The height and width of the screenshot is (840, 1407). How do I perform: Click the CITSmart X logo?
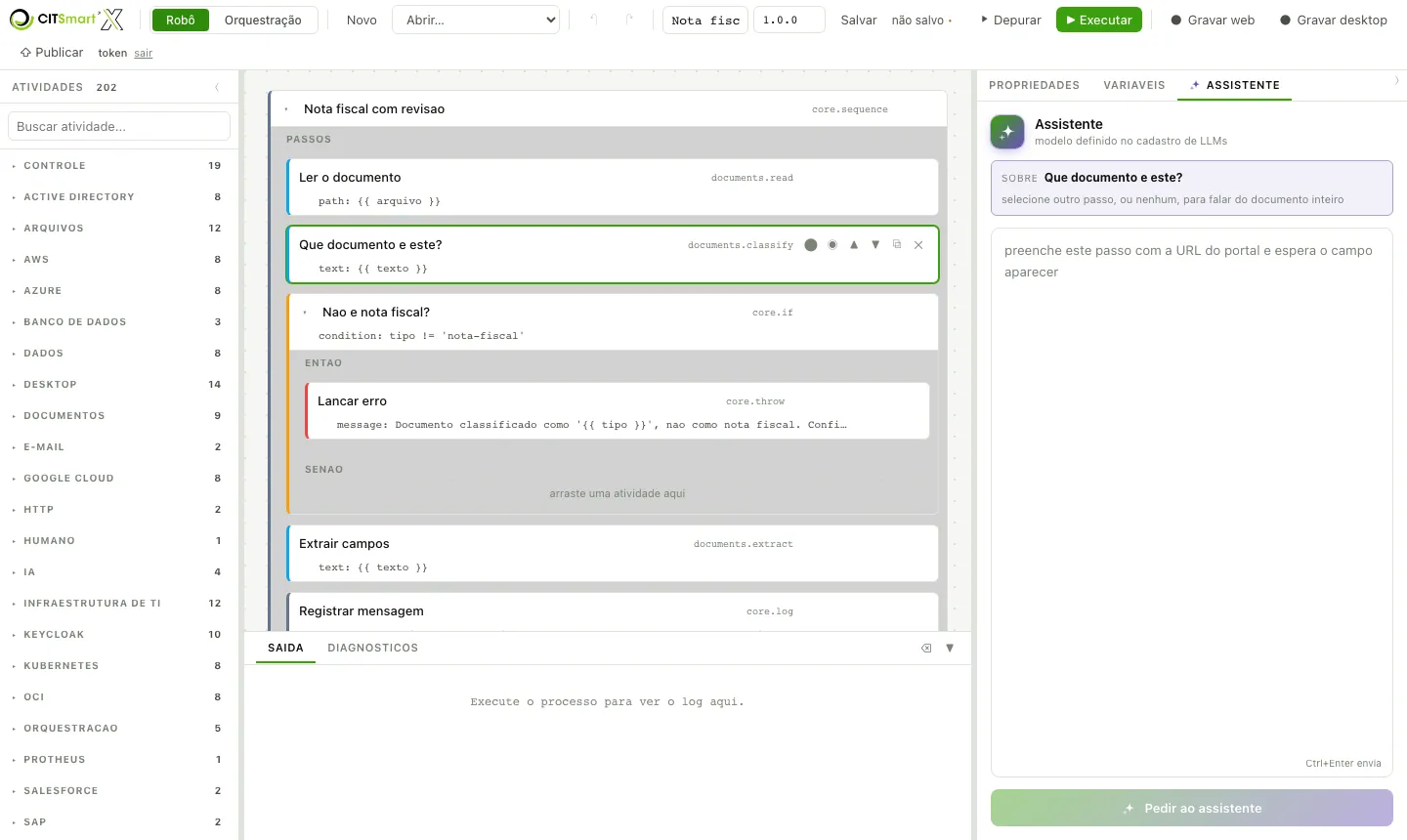pos(66,20)
